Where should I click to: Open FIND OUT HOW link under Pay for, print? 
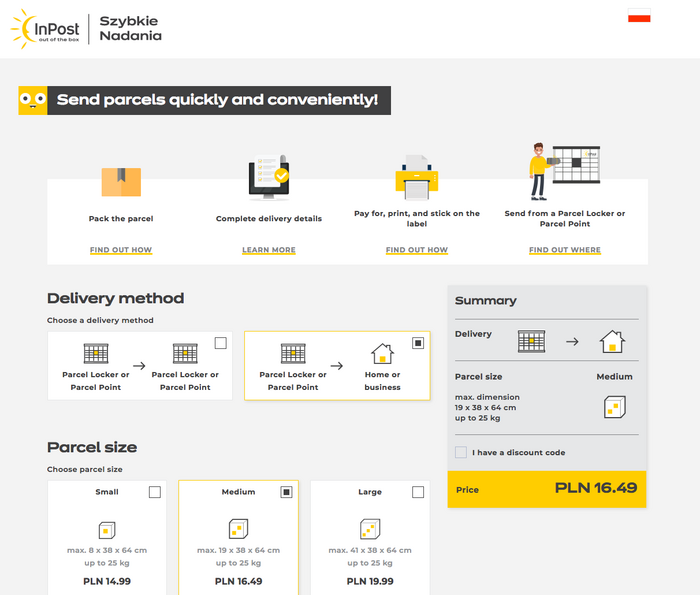(417, 250)
